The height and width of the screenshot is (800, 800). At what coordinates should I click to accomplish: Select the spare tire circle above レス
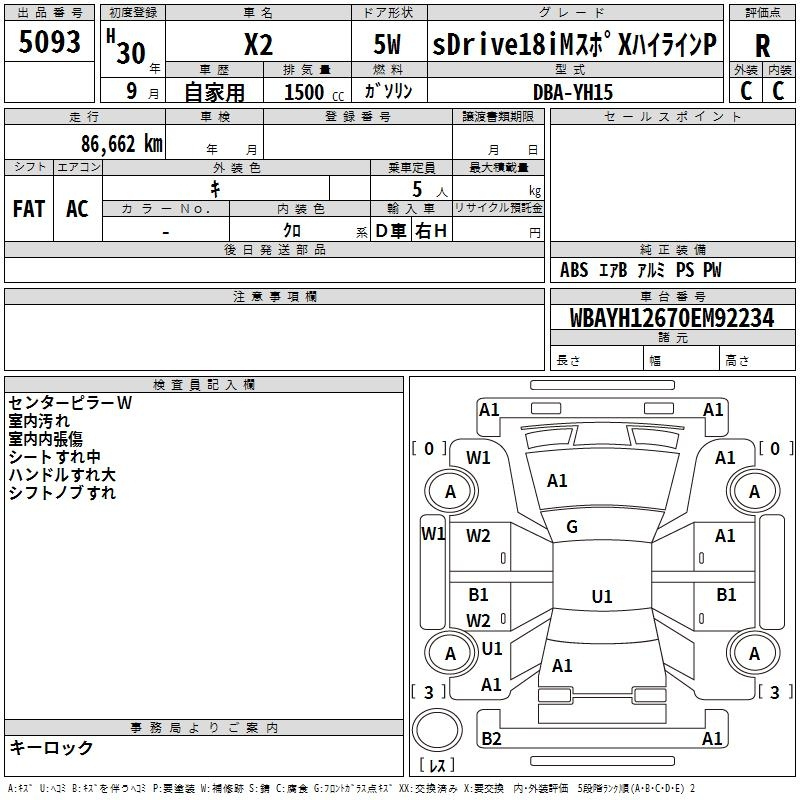[436, 732]
